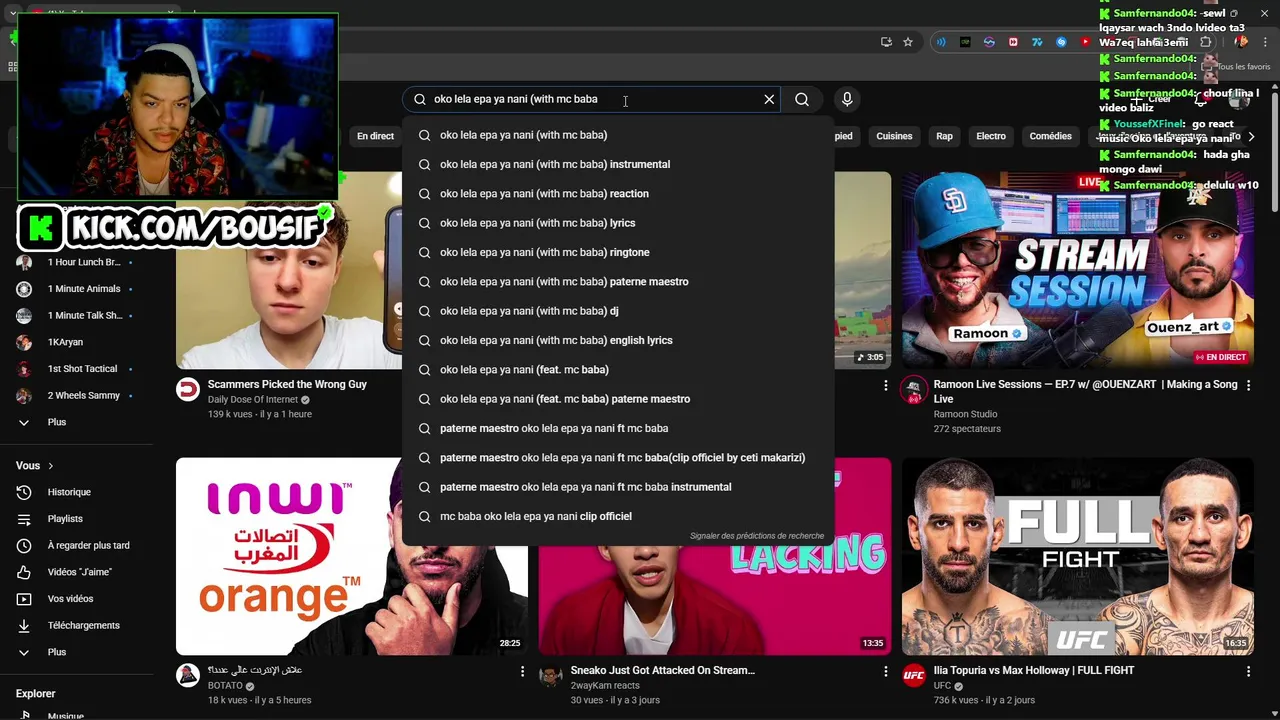The image size is (1280, 720).
Task: Filter by the 'En direct' chip
Action: 376,136
